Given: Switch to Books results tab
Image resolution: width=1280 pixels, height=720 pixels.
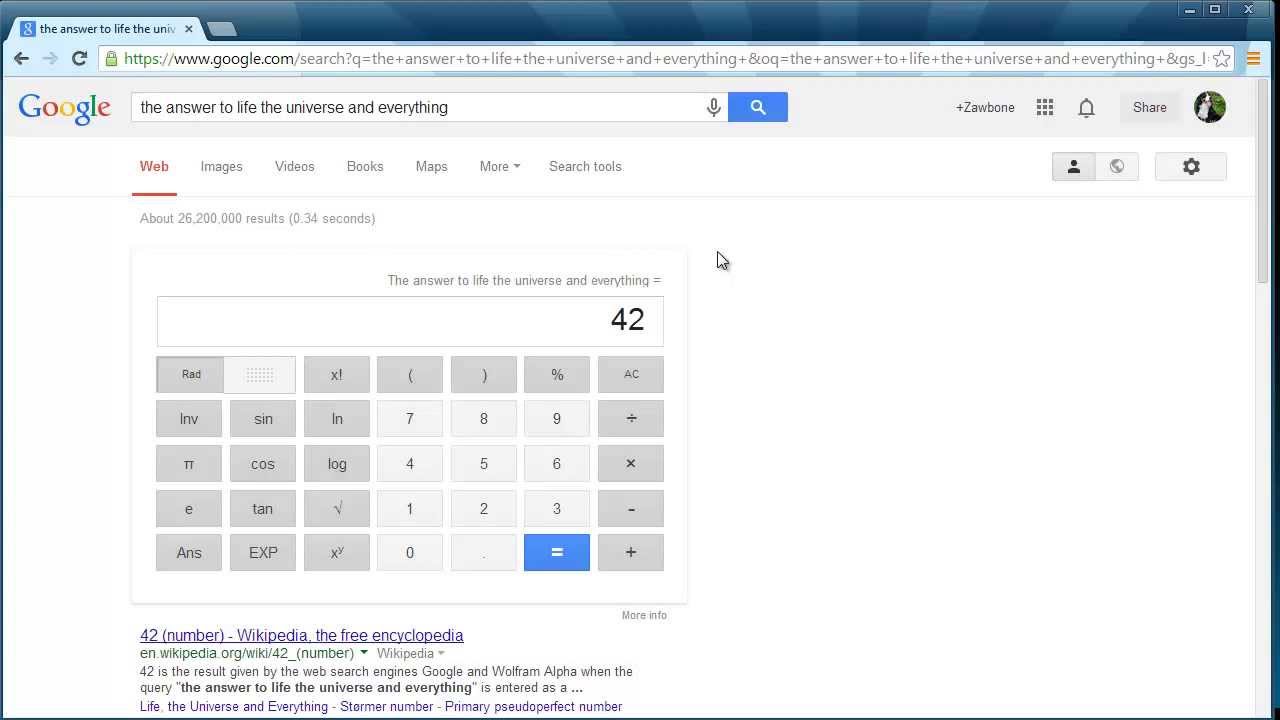Looking at the screenshot, I should 365,167.
